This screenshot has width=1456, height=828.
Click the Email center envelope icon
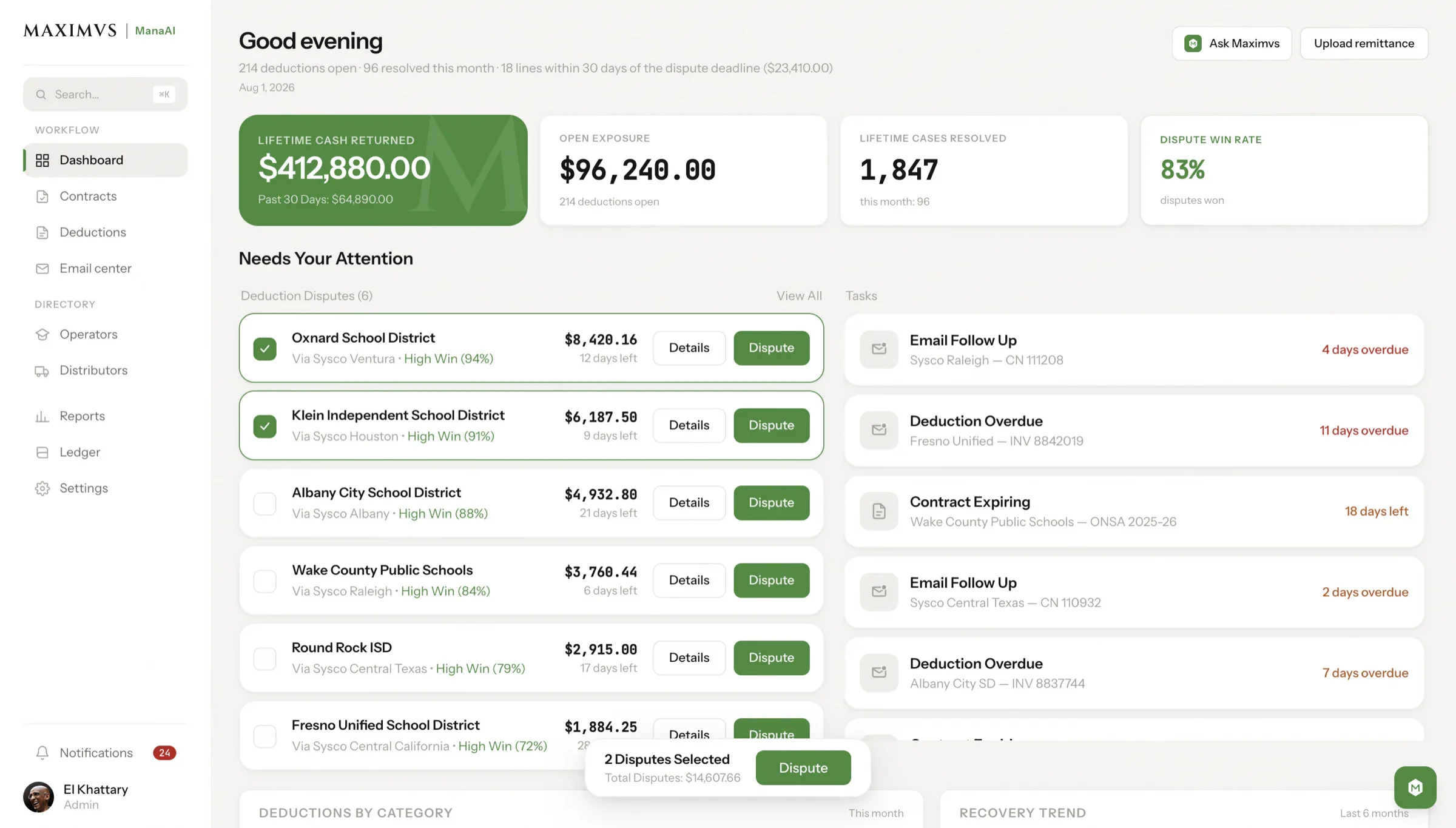pyautogui.click(x=42, y=268)
